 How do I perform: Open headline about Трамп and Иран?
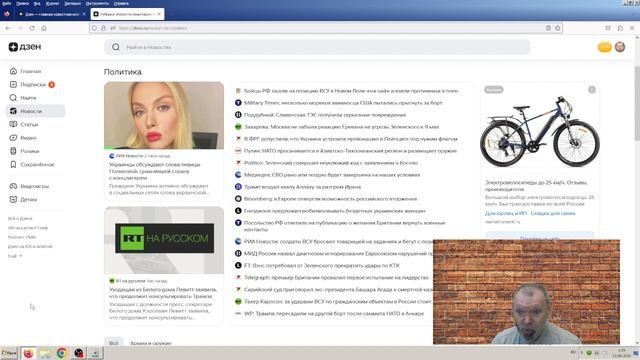[x=302, y=187]
